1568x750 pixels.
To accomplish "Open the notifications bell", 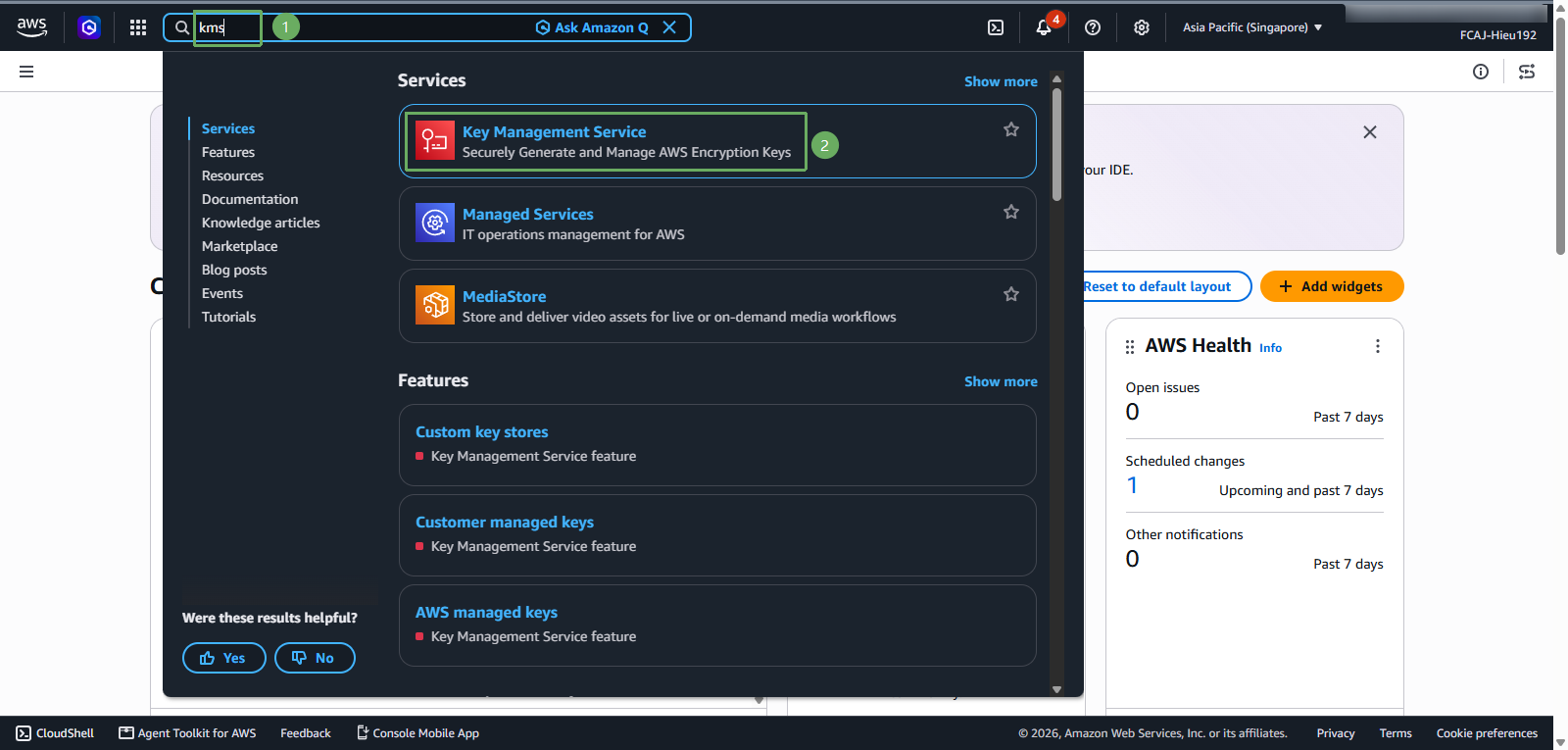I will coord(1044,27).
